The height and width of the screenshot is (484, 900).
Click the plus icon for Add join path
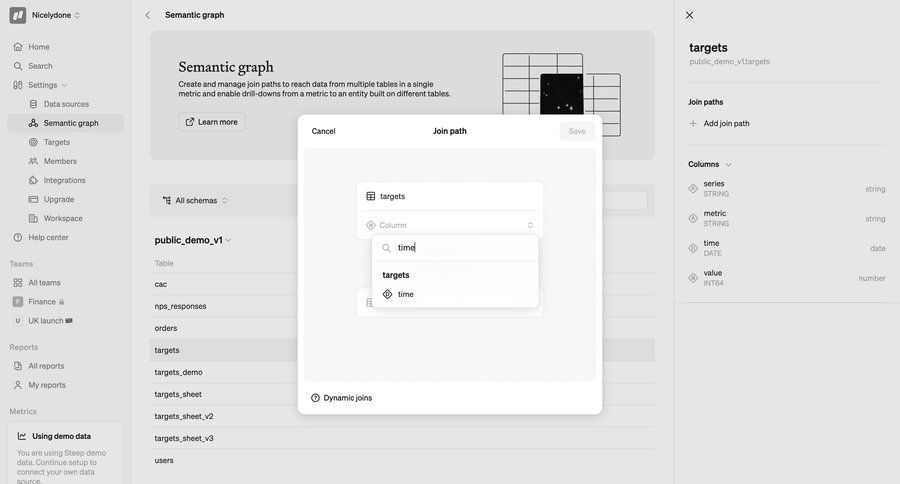(693, 123)
